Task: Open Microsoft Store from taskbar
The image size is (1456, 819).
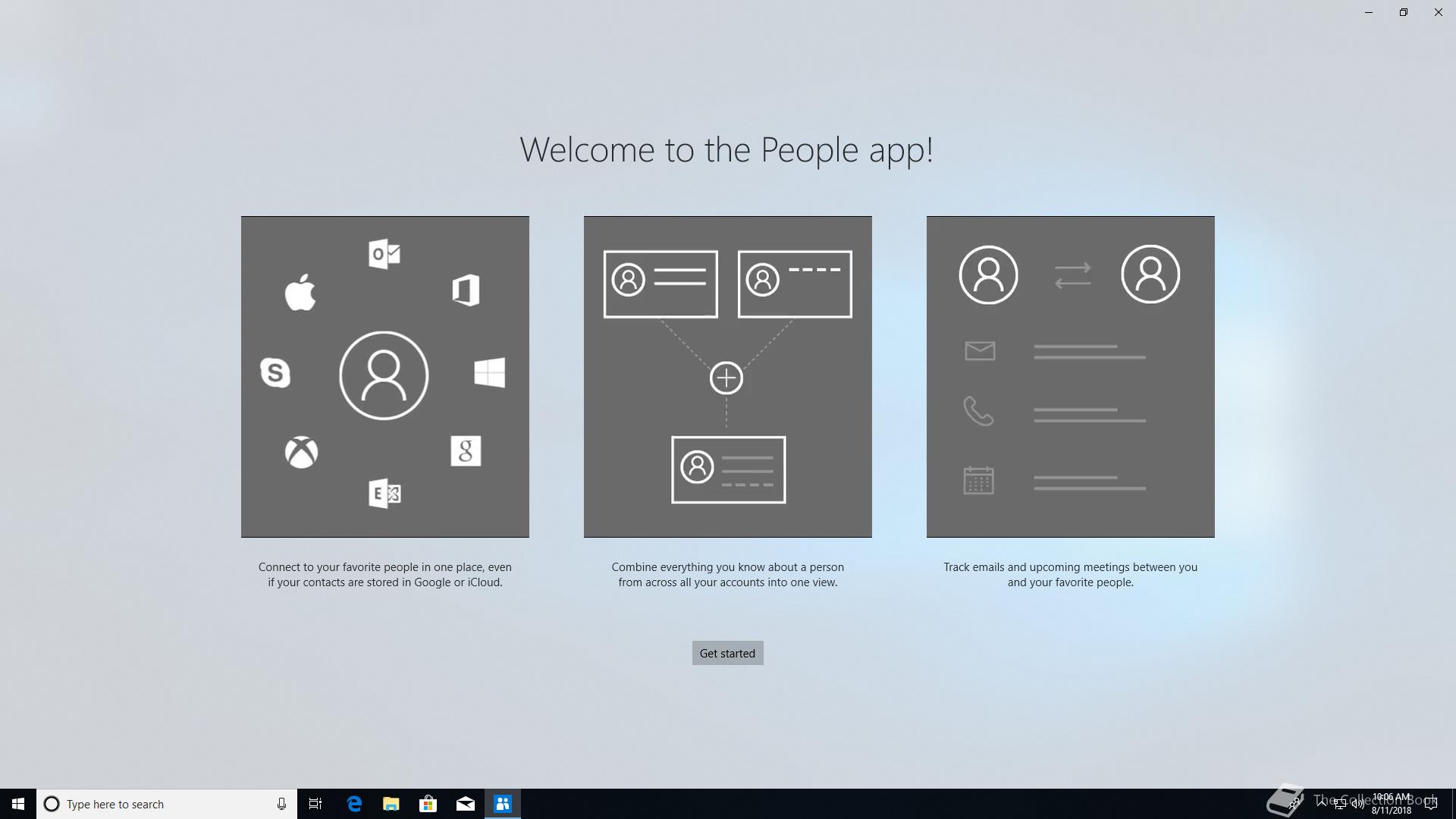Action: tap(428, 804)
